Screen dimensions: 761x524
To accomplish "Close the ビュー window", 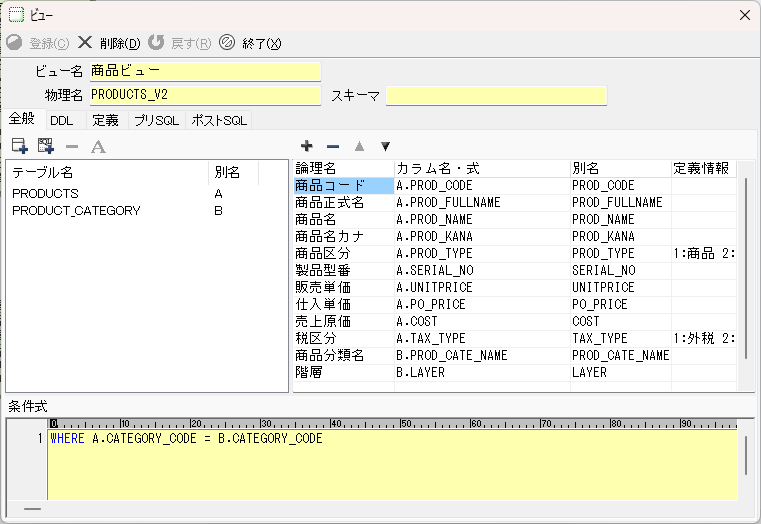I will click(x=744, y=15).
